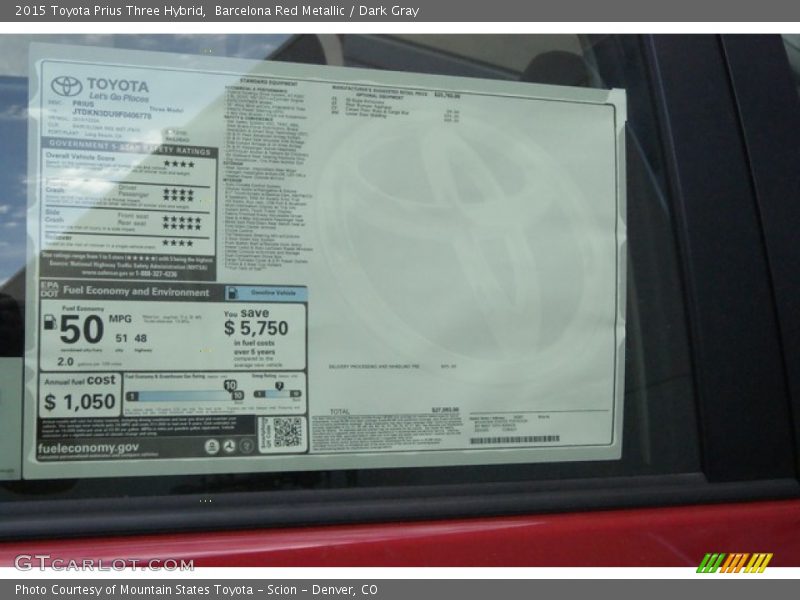Click the Overall Vehicle Score star rating
The width and height of the screenshot is (800, 600).
pos(179,163)
